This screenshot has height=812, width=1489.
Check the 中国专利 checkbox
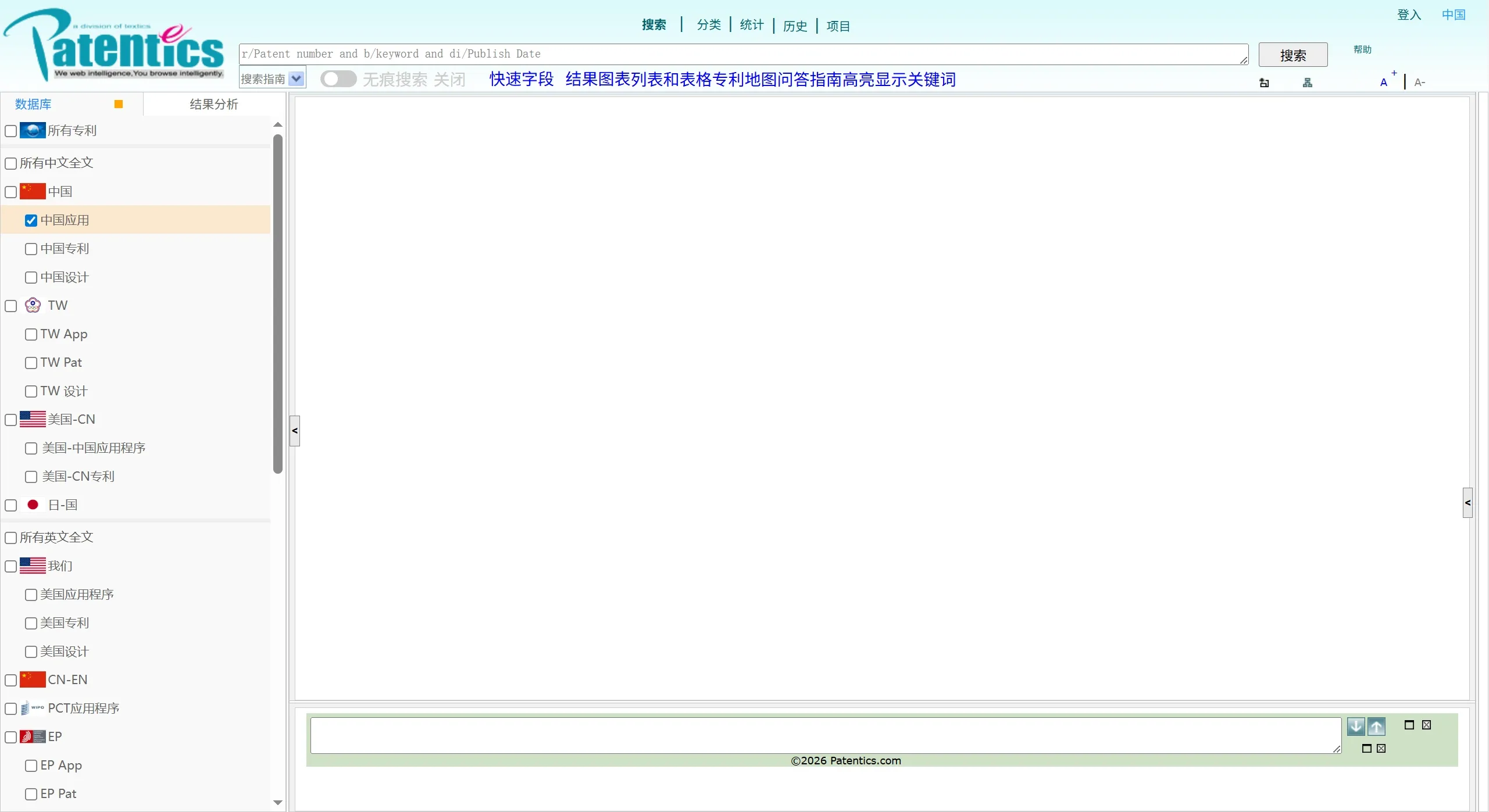(31, 249)
